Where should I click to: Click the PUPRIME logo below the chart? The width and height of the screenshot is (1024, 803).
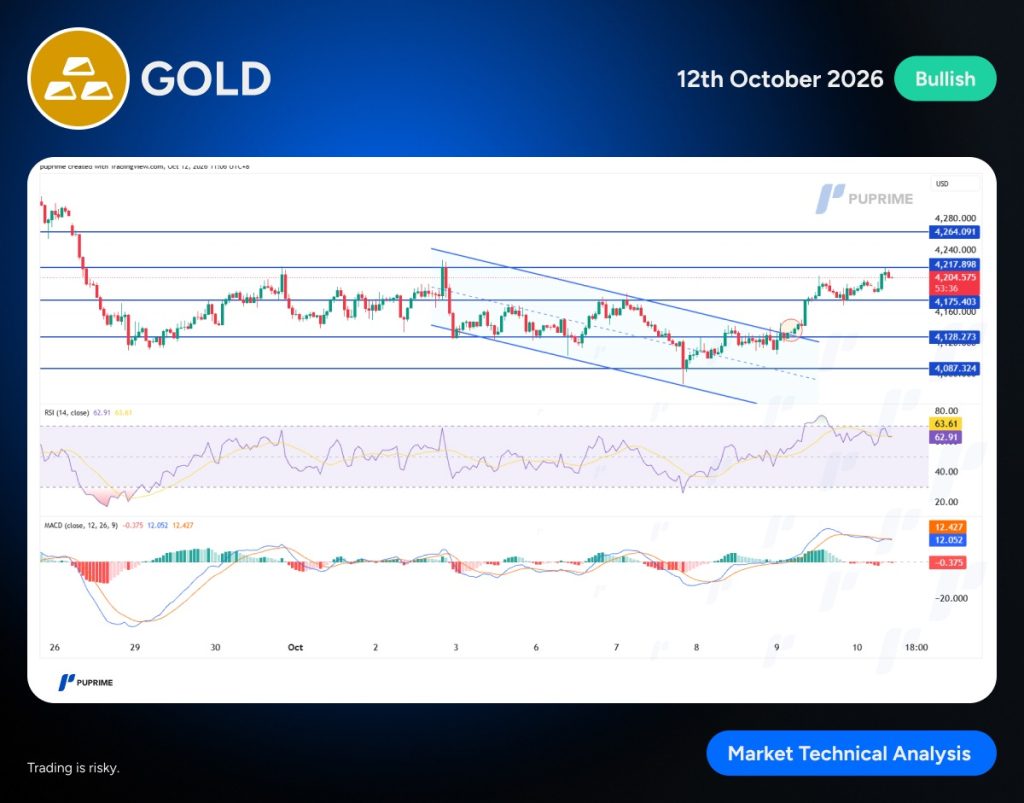(86, 682)
